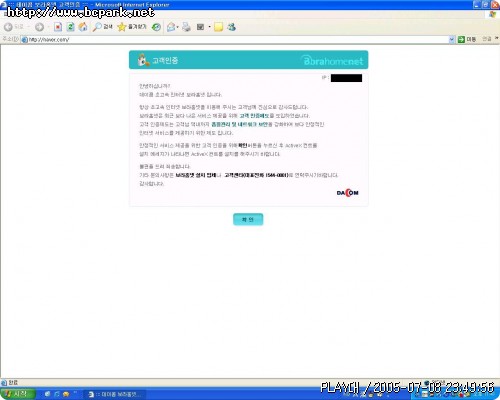Select the Internet Explorer taskbar window button
500x400 pixels.
115,394
